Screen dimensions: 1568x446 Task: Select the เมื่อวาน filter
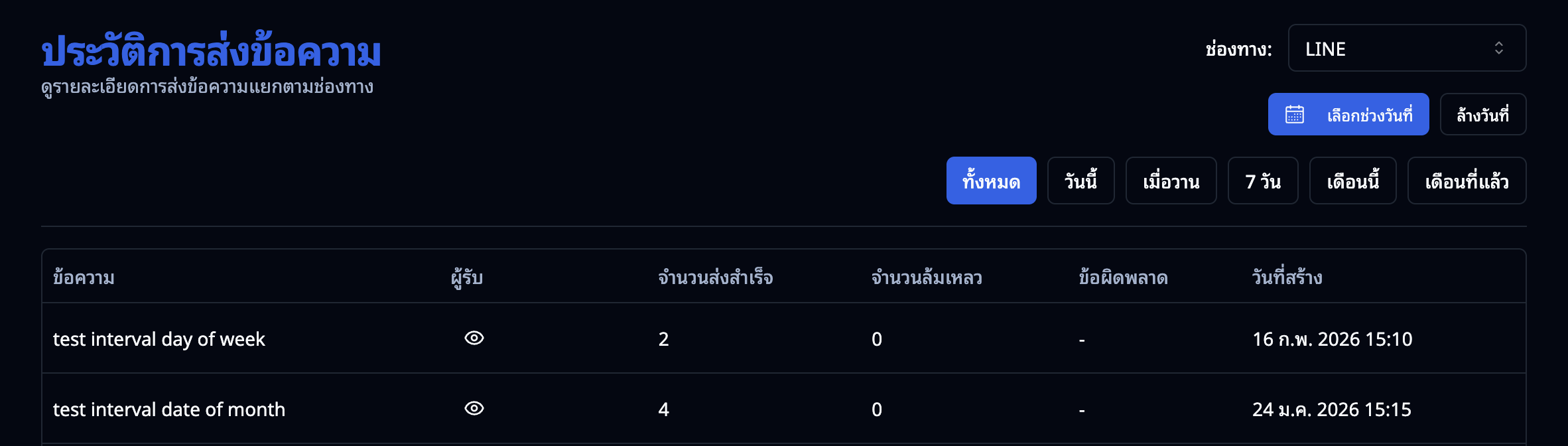point(1170,180)
